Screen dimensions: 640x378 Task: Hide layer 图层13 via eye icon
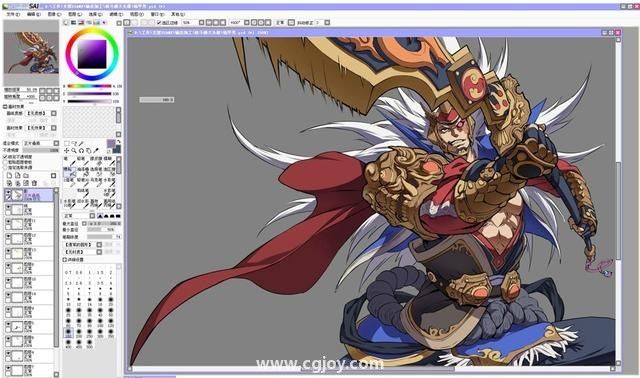9,251
